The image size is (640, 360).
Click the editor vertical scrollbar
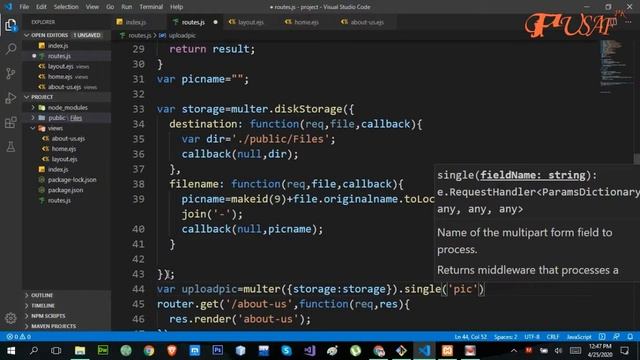pos(636,158)
